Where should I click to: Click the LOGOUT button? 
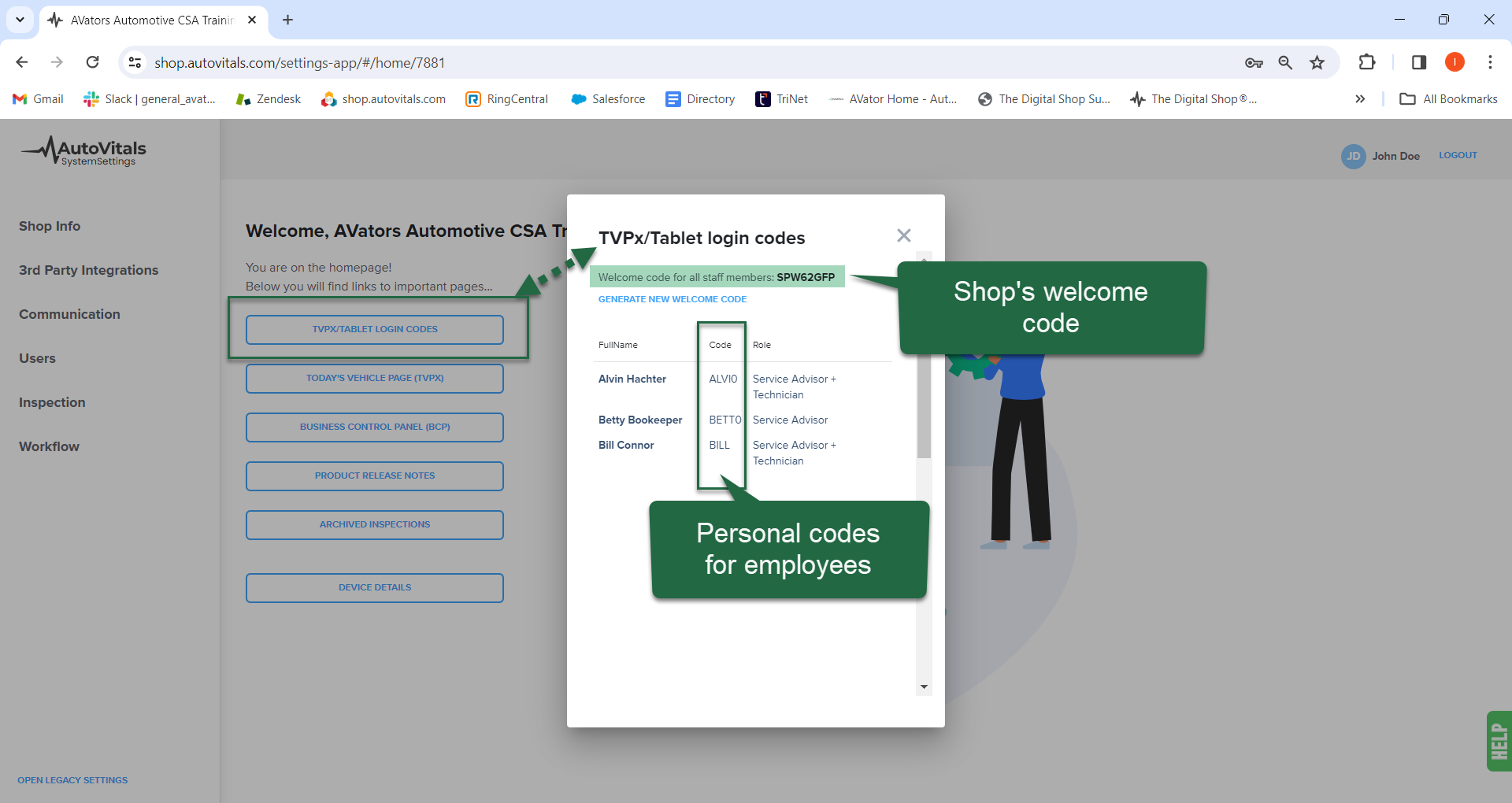(x=1458, y=155)
